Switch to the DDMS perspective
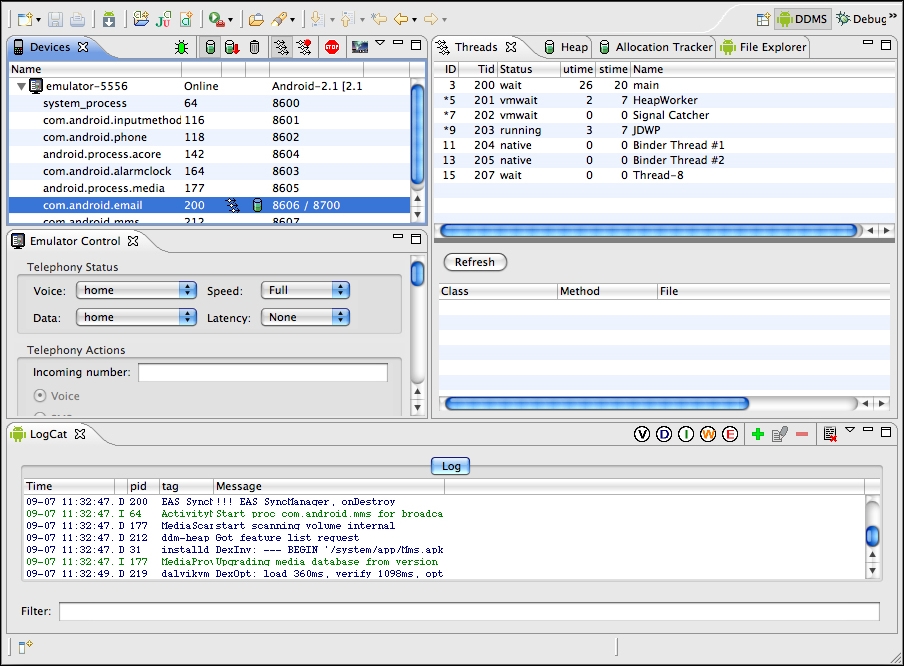 (x=803, y=19)
